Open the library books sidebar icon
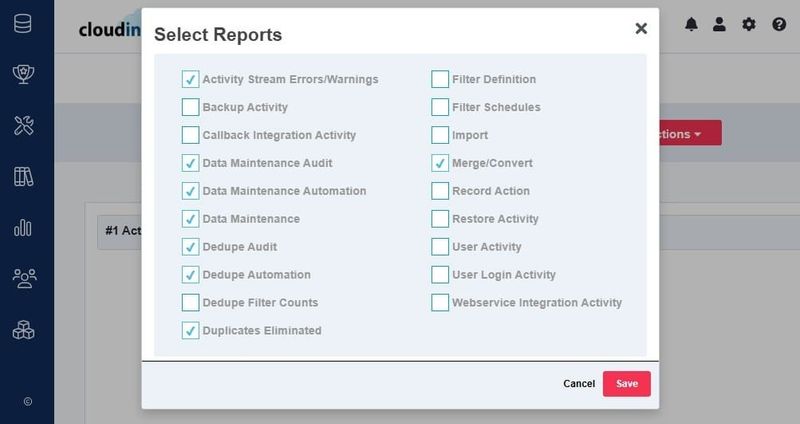The height and width of the screenshot is (424, 800). coord(23,177)
